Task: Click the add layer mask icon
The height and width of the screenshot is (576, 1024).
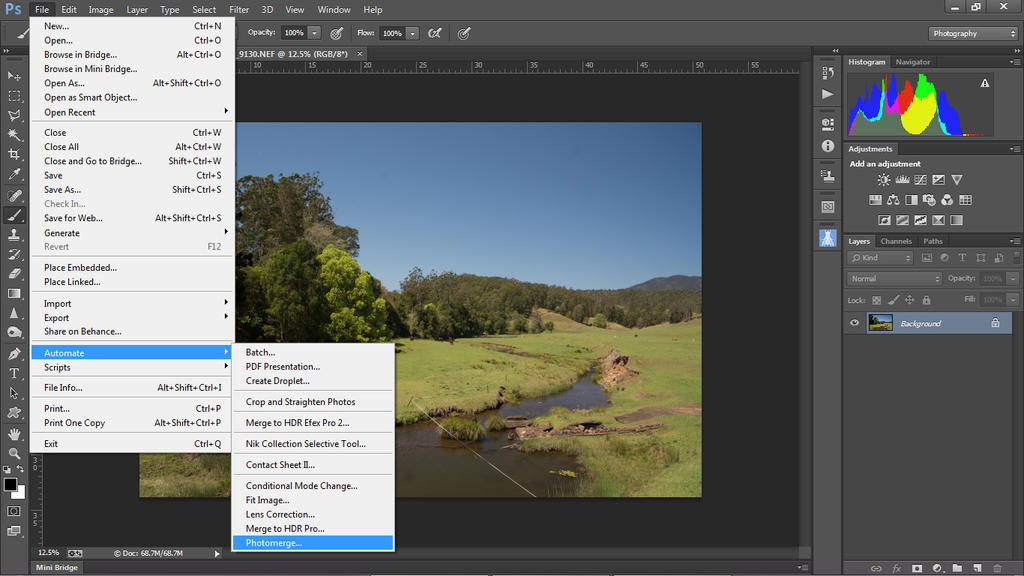Action: click(x=917, y=568)
